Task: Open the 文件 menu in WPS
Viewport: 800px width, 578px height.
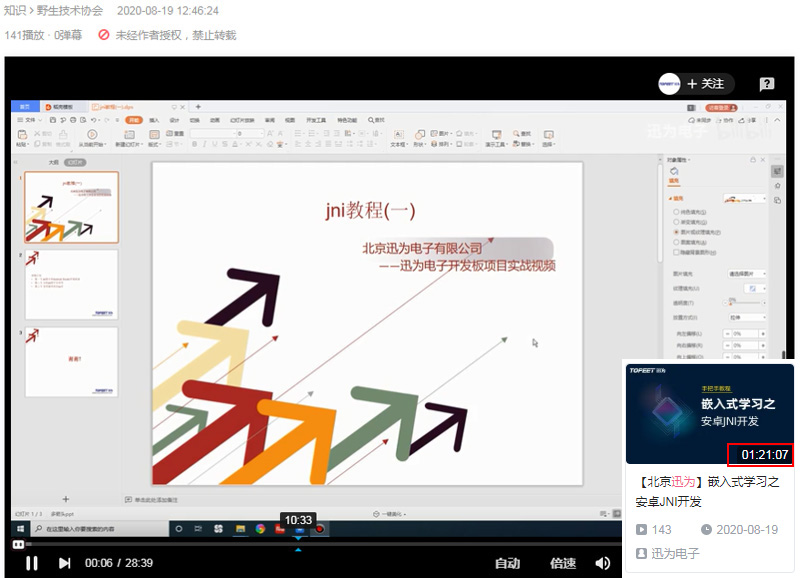Action: (30, 120)
